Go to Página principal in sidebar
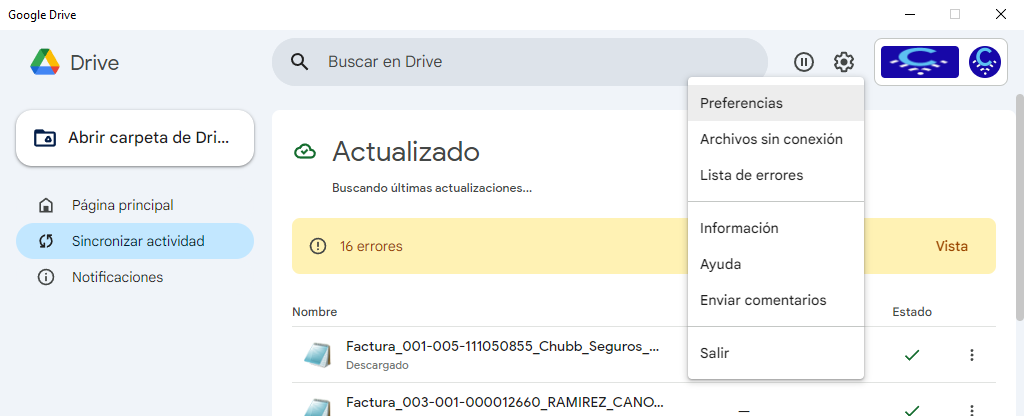1024x416 pixels. (122, 205)
